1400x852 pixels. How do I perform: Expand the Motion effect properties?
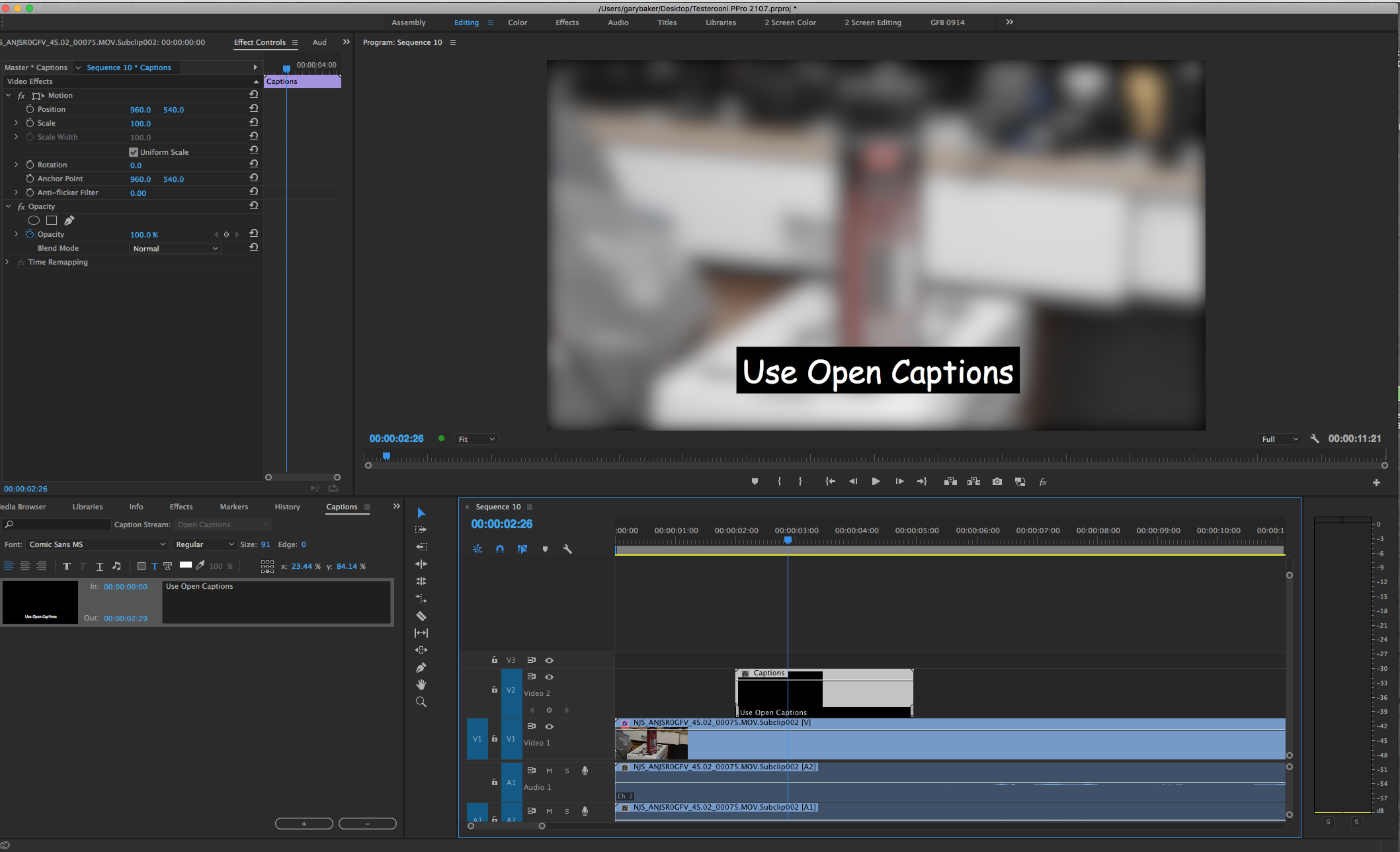pos(8,95)
